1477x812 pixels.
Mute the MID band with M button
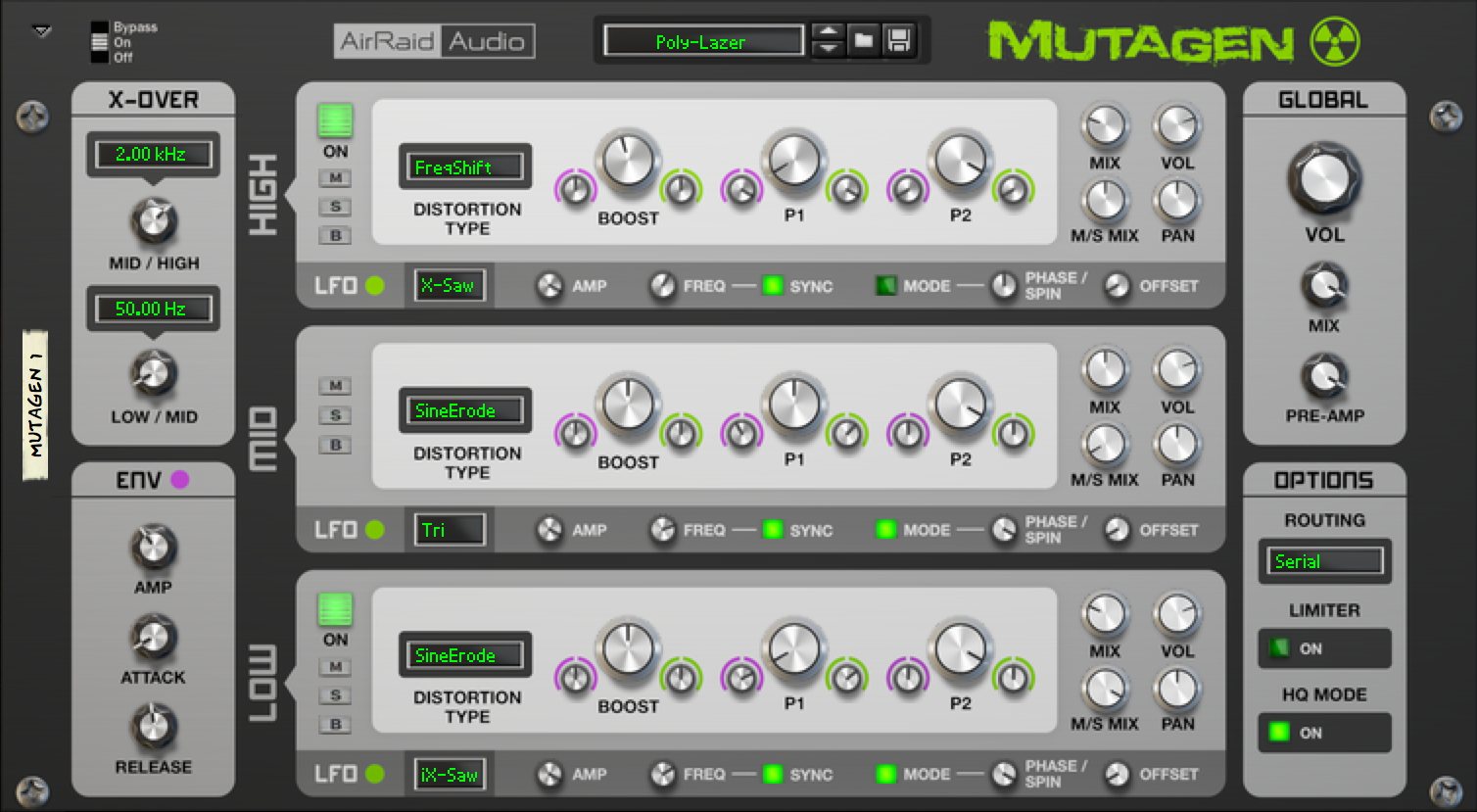pos(336,386)
